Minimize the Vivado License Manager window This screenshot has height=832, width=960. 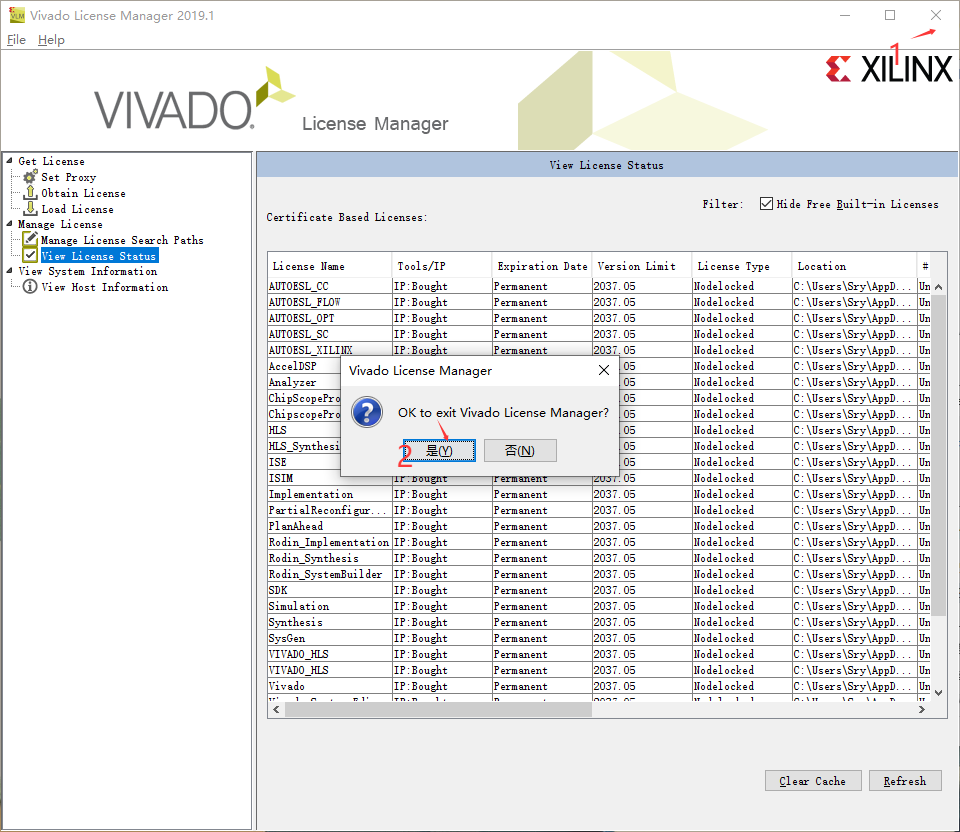[845, 15]
